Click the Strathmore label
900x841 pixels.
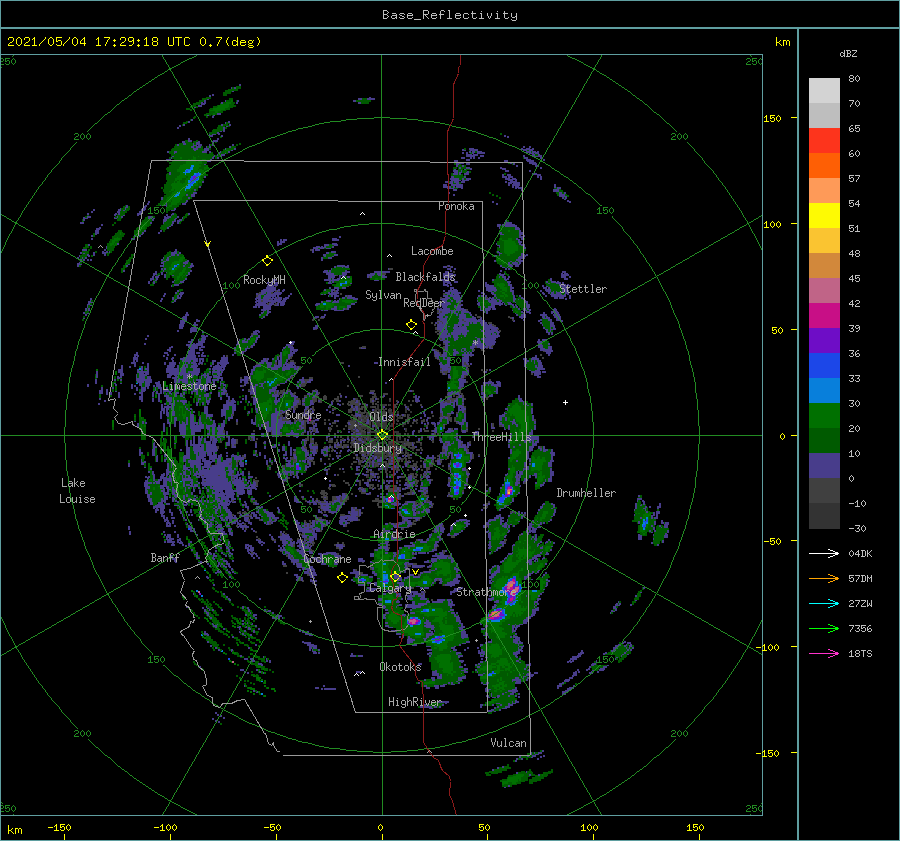[486, 592]
